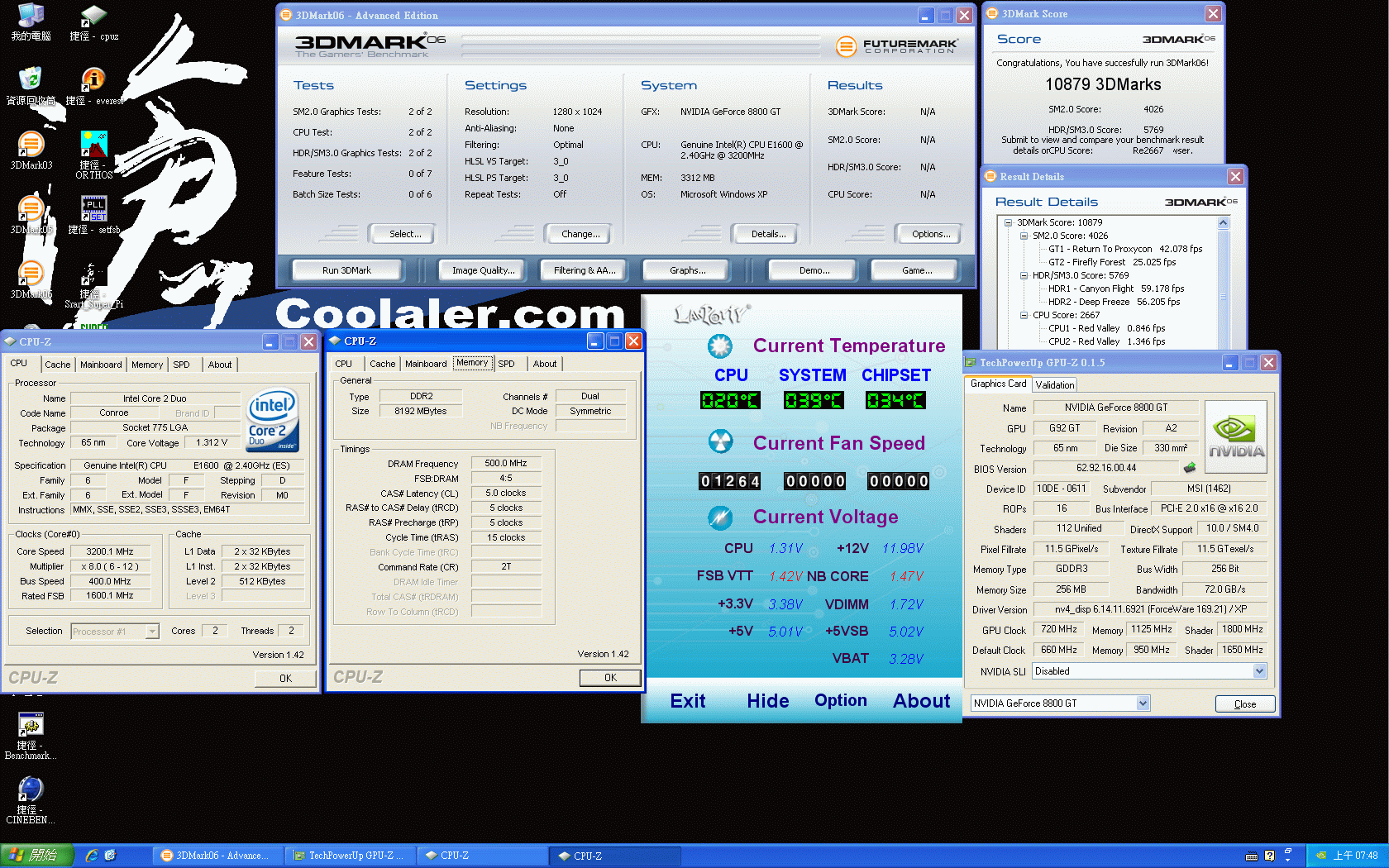The height and width of the screenshot is (868, 1389).
Task: Click the NVIDIA tray icon in taskbar
Action: coord(1321,856)
